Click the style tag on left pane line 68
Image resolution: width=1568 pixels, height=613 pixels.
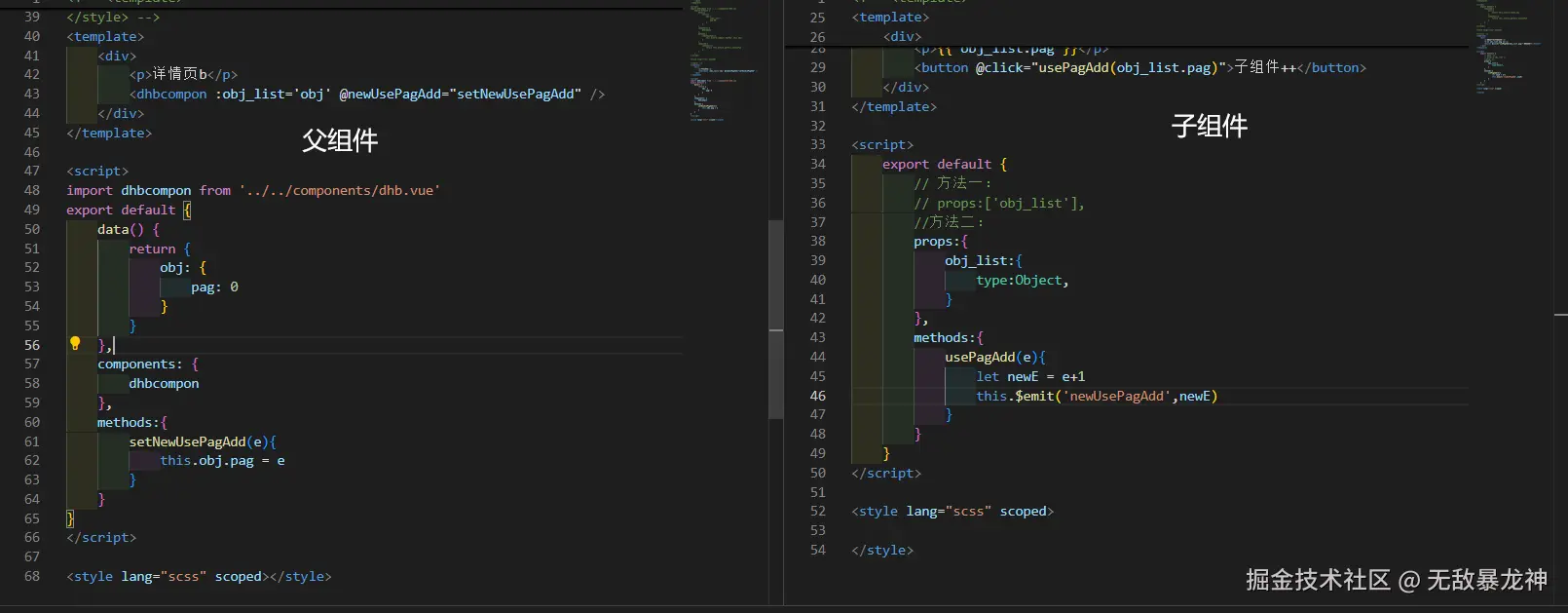coord(199,576)
